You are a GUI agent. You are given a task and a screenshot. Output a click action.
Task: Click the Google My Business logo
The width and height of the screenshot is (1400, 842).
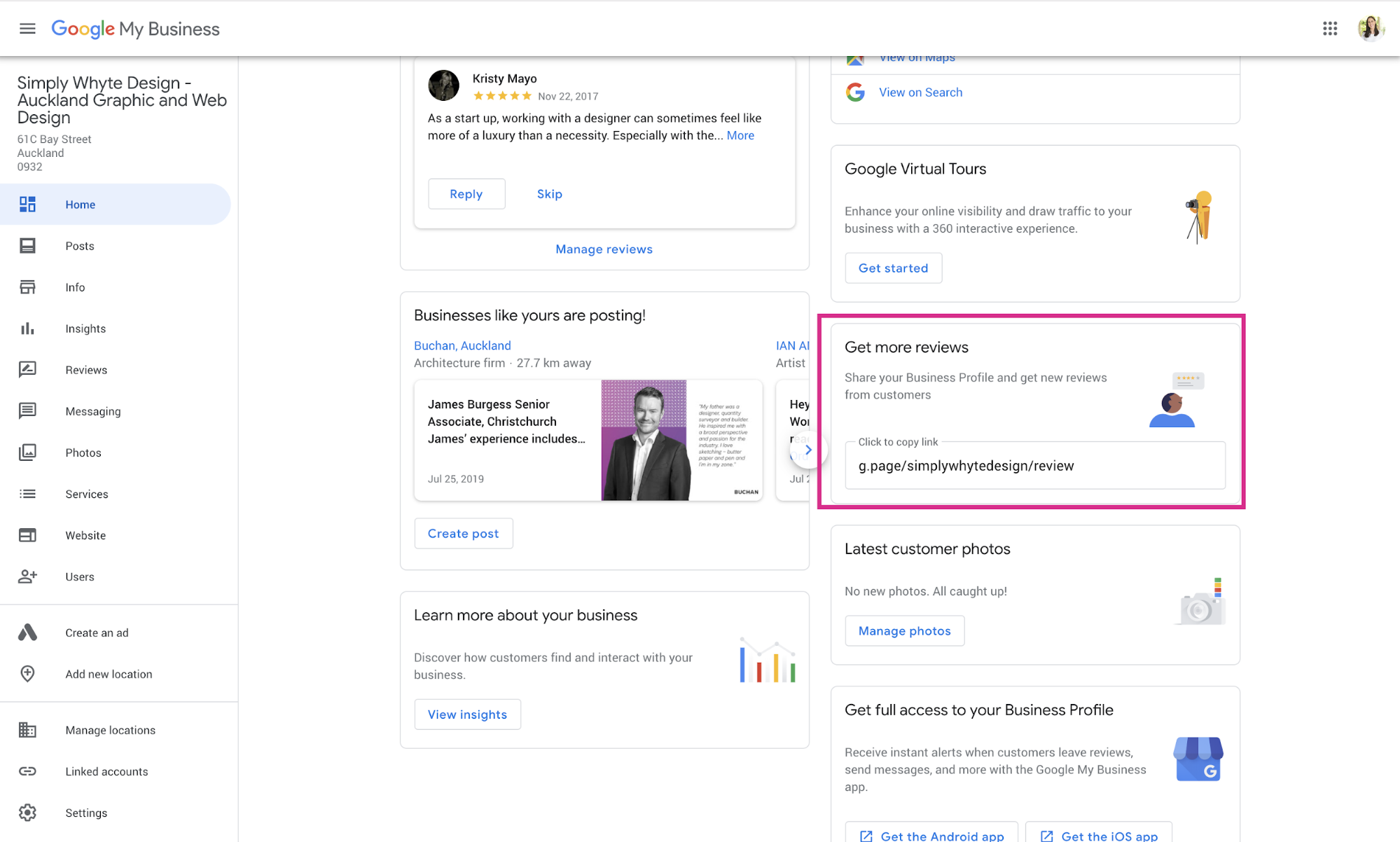[x=135, y=29]
